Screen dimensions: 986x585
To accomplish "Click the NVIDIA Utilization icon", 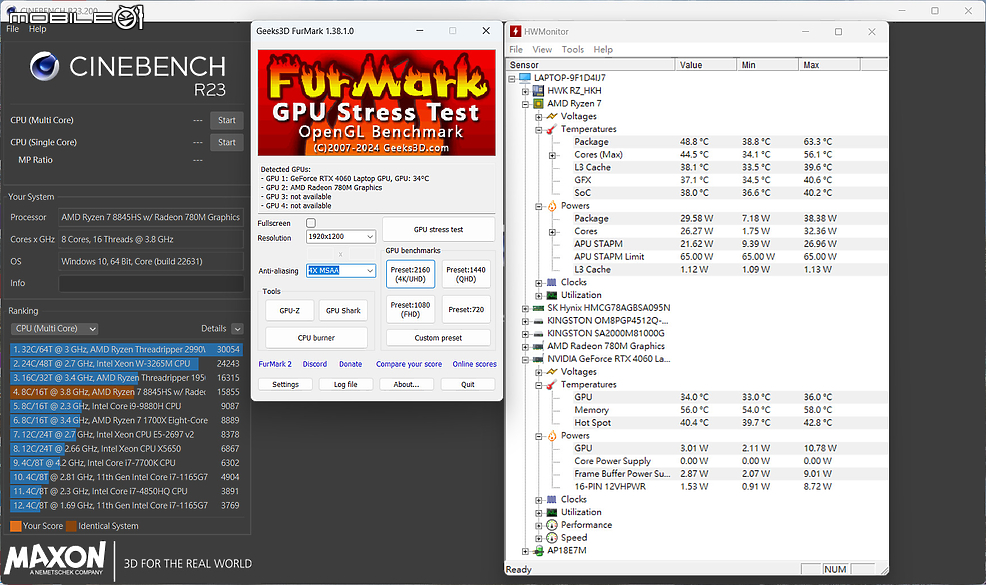I will (x=552, y=512).
